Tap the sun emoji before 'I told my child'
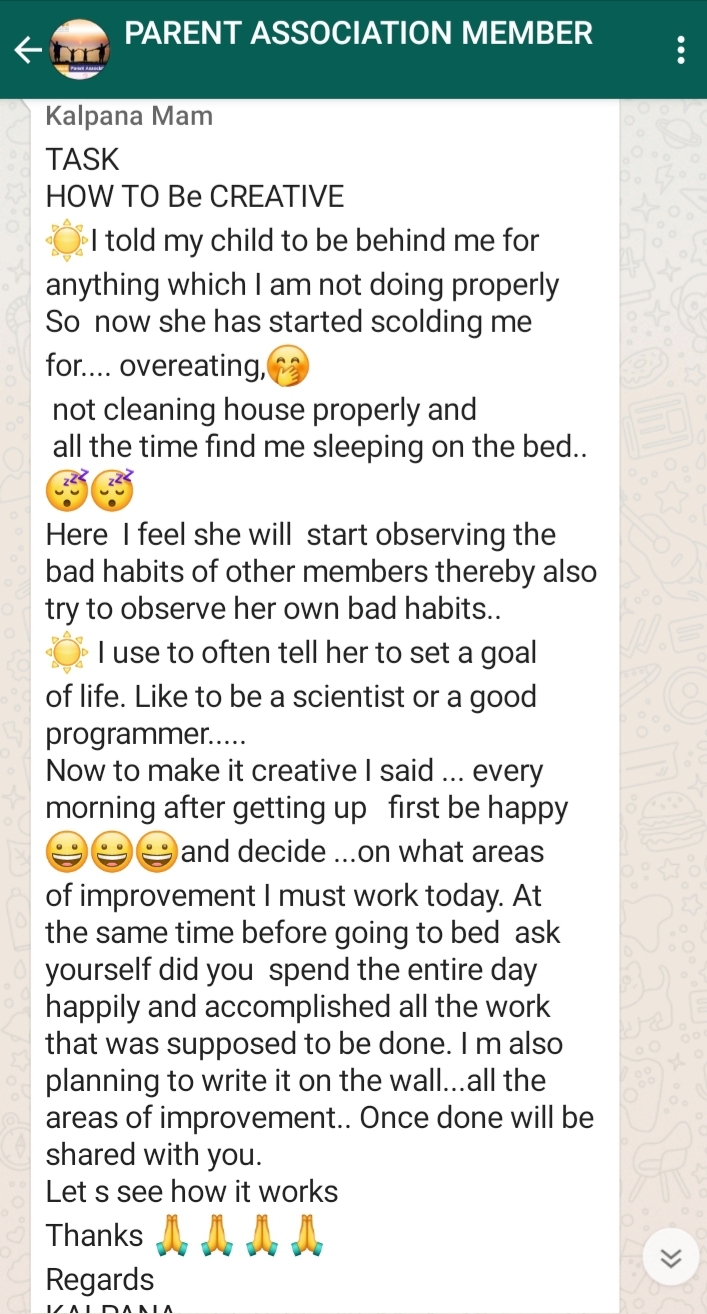This screenshot has height=1314, width=707. [x=67, y=241]
